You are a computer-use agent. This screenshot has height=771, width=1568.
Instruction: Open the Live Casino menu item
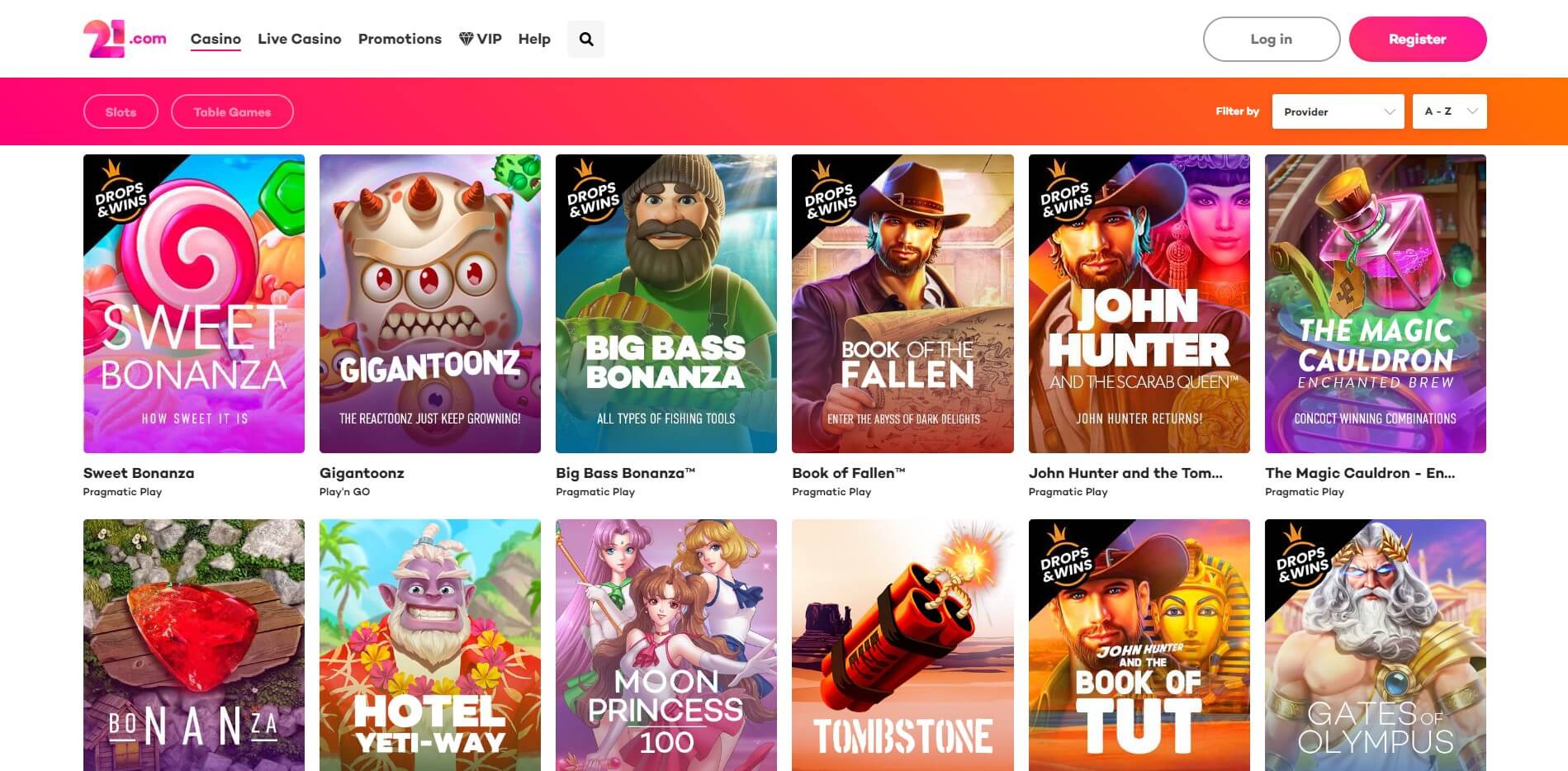[x=299, y=39]
